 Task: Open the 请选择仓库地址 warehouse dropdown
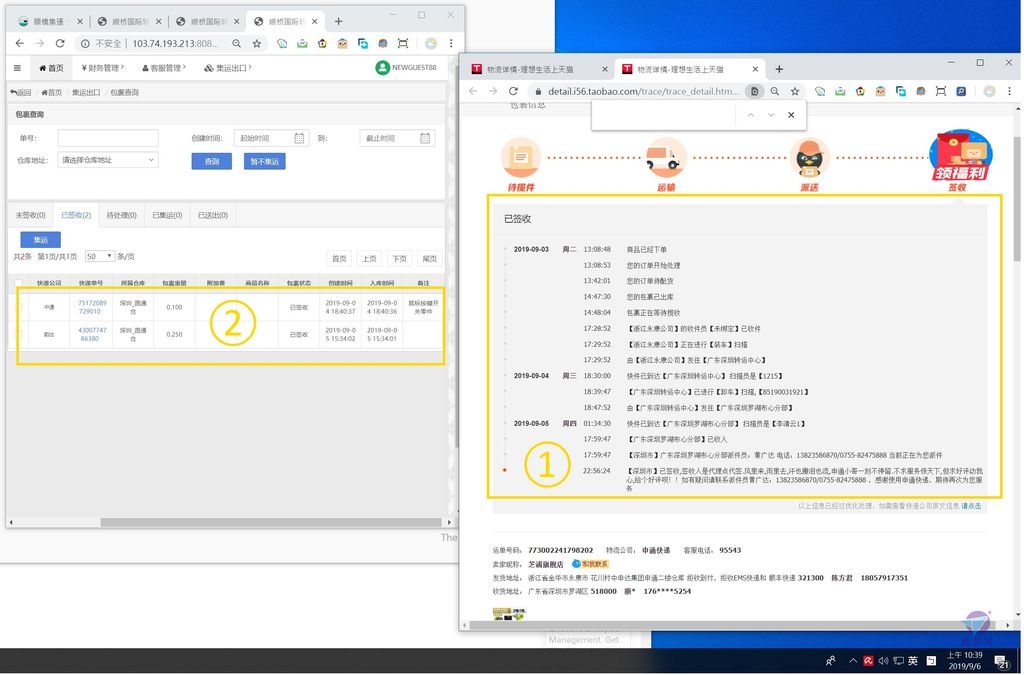click(108, 160)
